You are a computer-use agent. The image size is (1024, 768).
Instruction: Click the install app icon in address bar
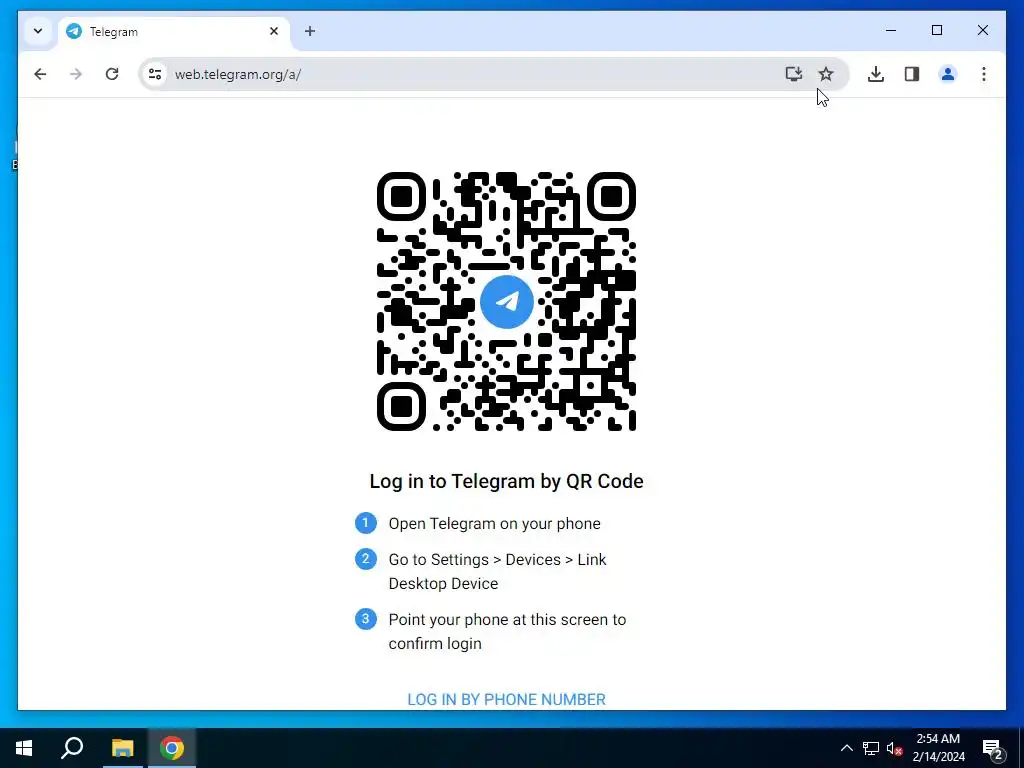point(793,74)
